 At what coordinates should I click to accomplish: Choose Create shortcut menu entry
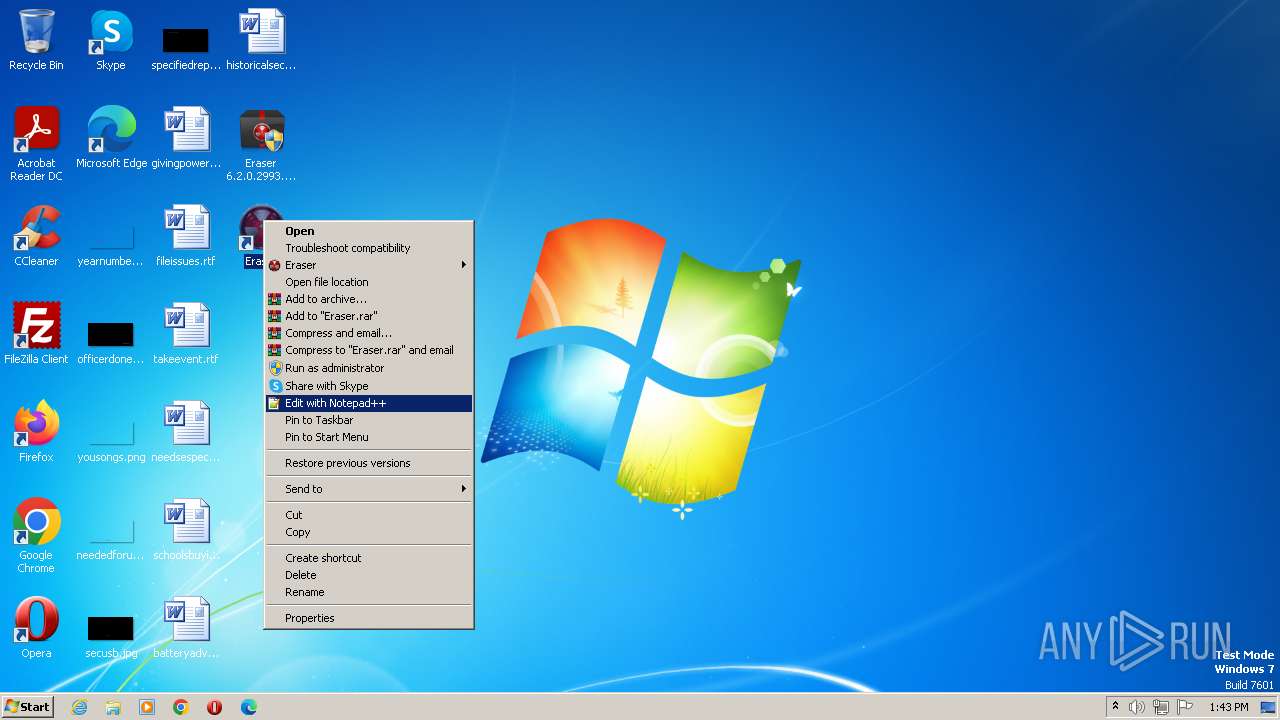tap(369, 558)
